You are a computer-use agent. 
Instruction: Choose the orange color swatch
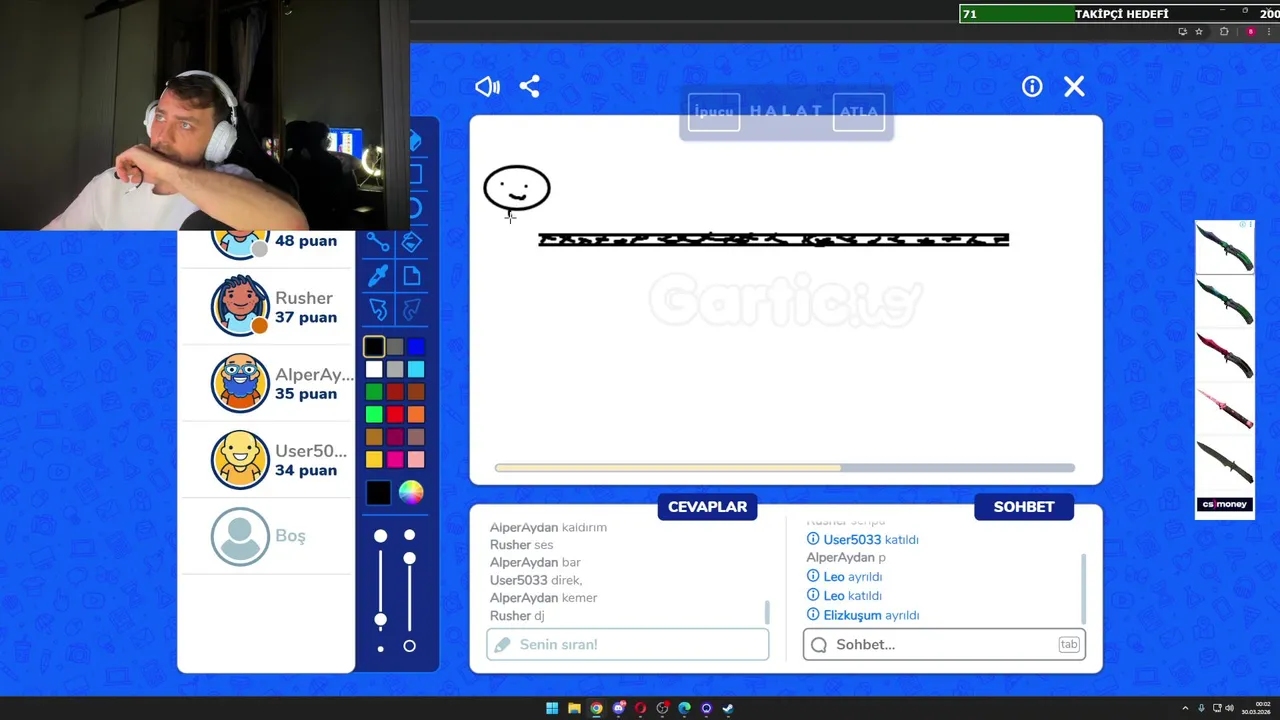[x=416, y=414]
